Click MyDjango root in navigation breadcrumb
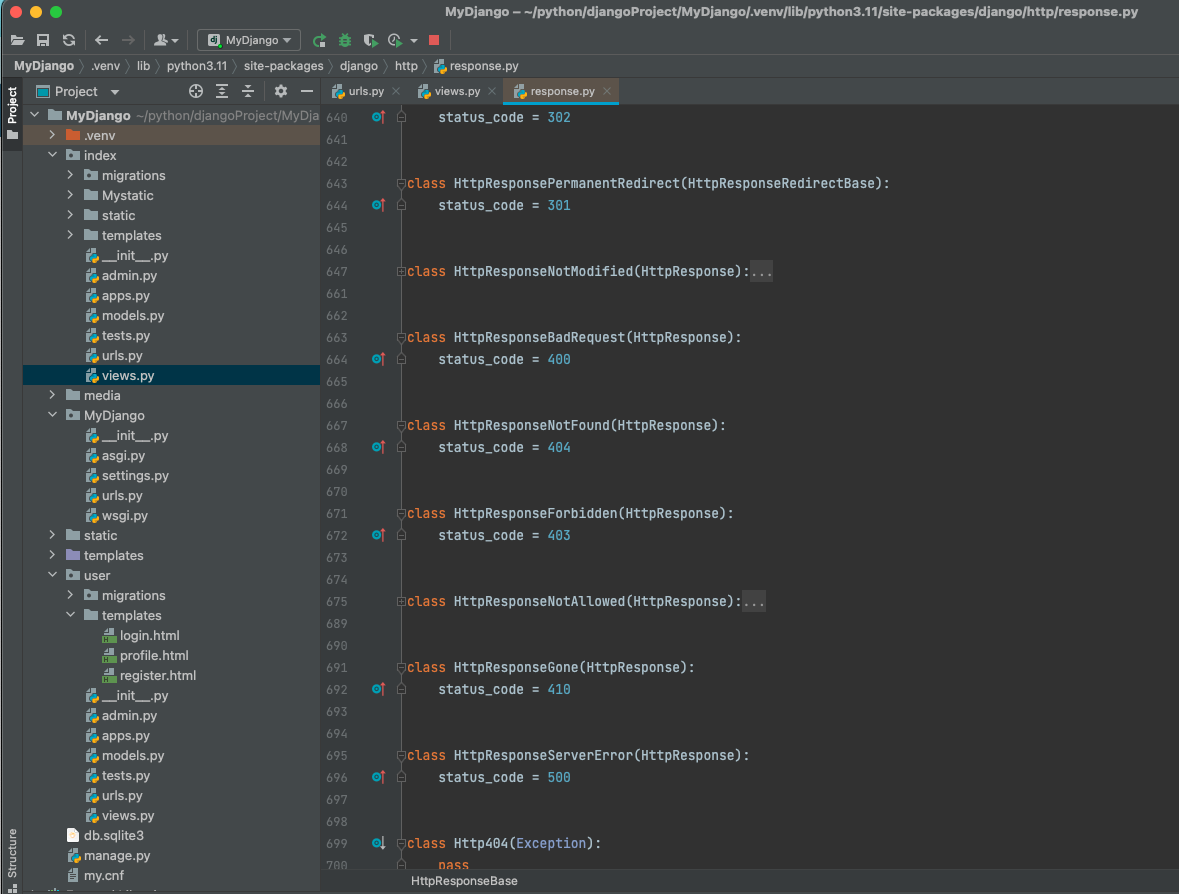The image size is (1179, 894). point(44,66)
